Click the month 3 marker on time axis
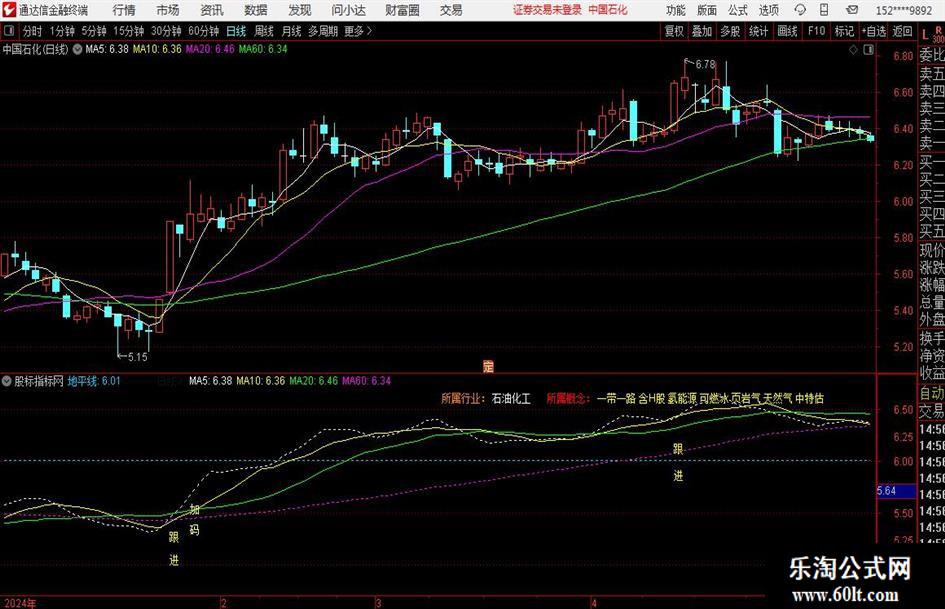 378,603
